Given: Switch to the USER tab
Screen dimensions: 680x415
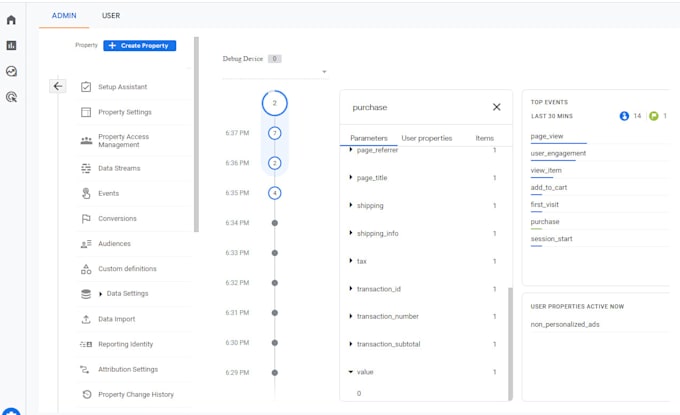Looking at the screenshot, I should (111, 16).
